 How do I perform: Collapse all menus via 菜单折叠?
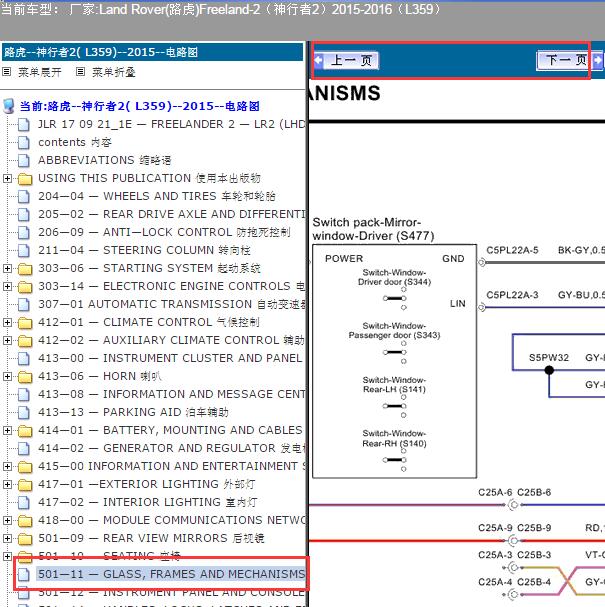113,72
